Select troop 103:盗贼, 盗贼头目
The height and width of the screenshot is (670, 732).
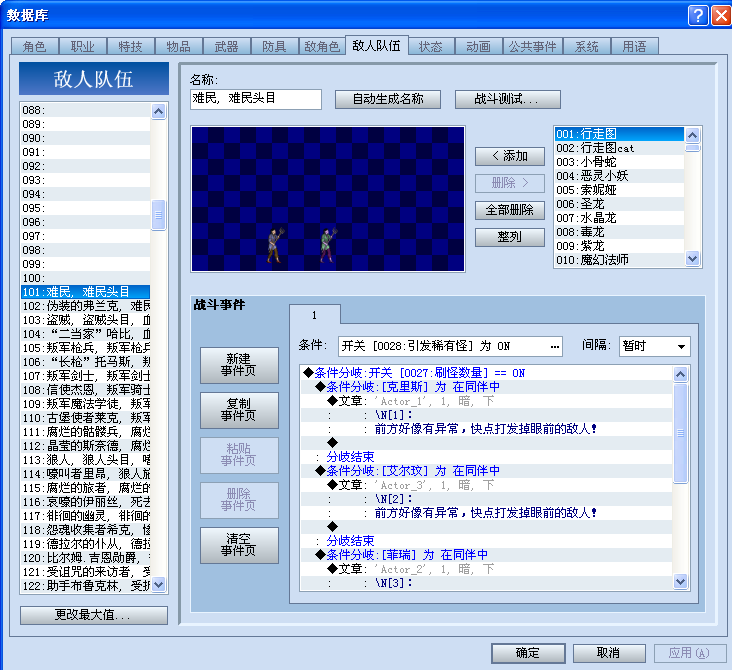[x=85, y=320]
